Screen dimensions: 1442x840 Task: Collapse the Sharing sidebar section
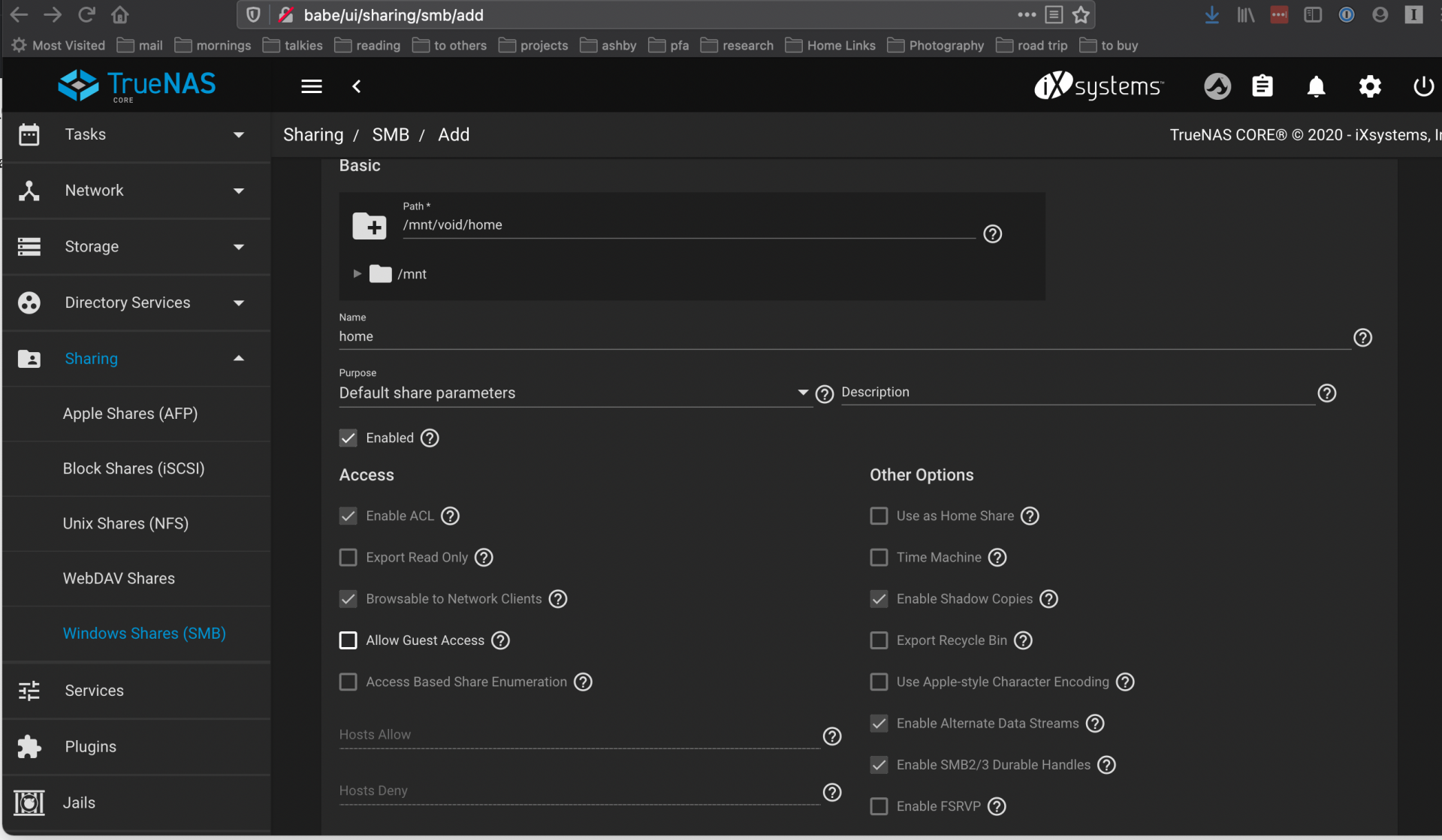pyautogui.click(x=137, y=359)
